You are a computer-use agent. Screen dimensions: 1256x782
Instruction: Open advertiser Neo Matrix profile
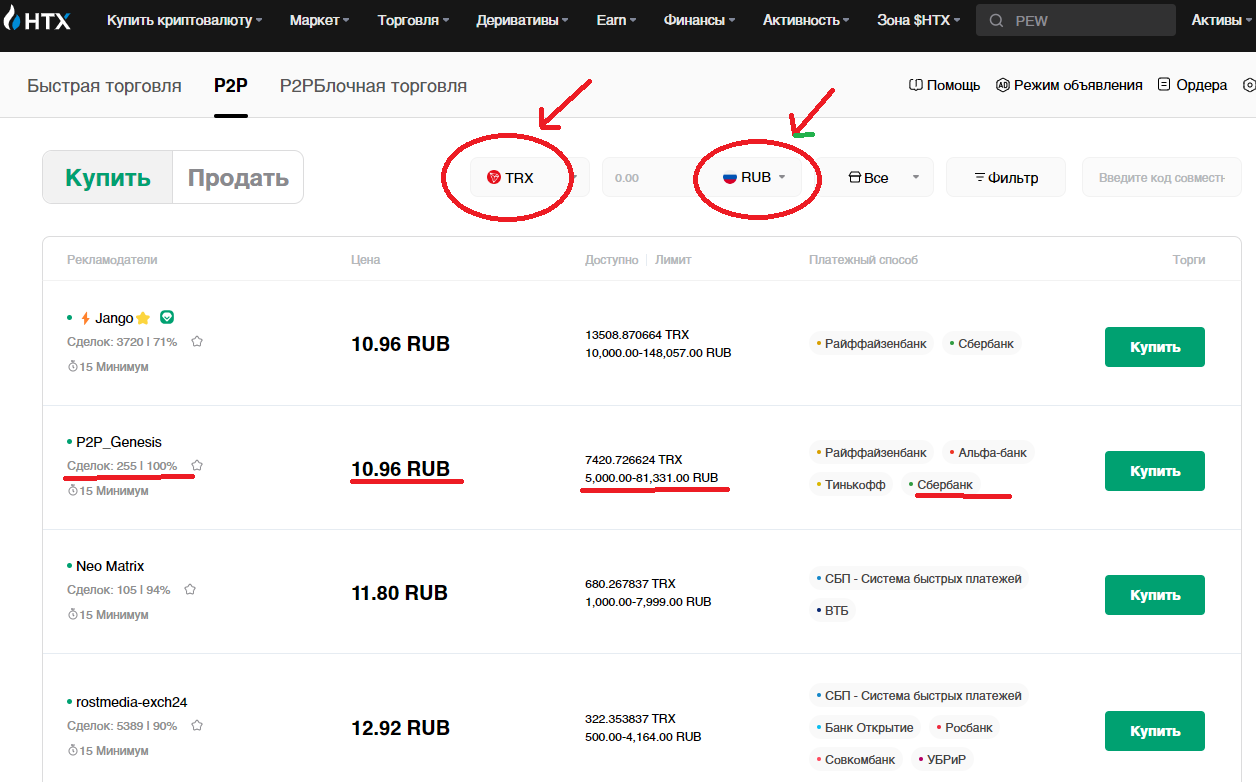click(110, 566)
